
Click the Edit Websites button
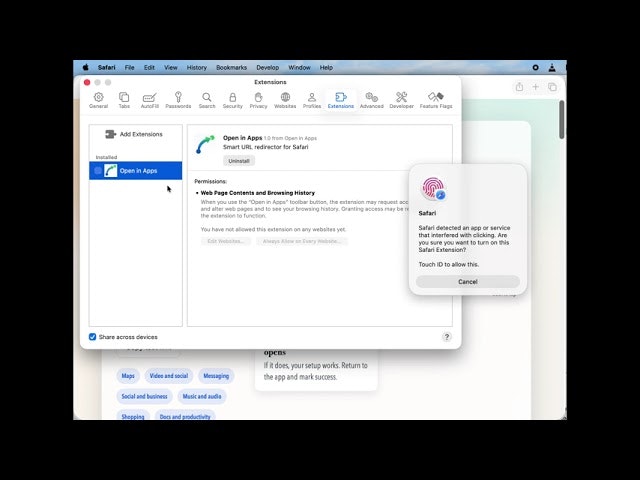(226, 241)
